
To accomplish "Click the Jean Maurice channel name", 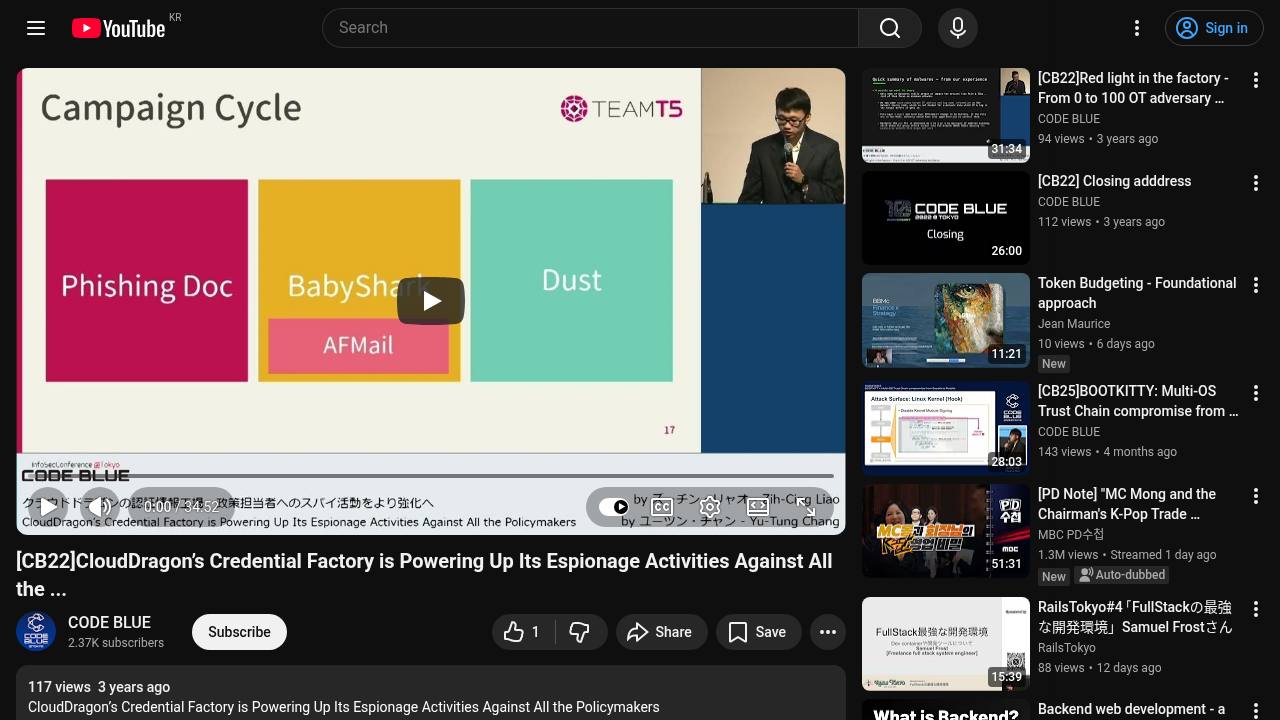I will 1074,324.
